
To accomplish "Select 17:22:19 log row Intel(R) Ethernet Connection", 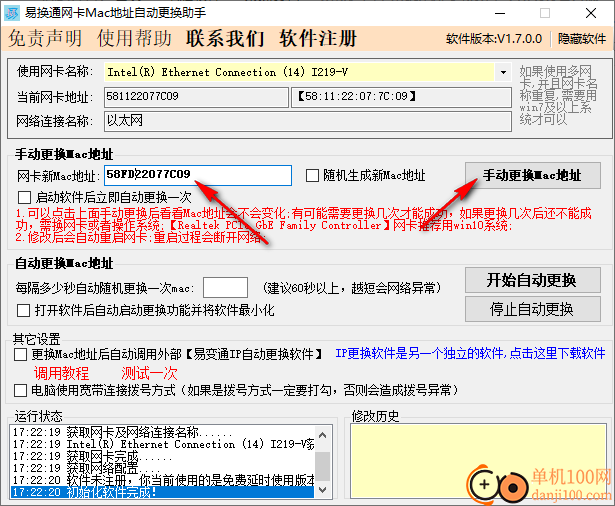I will (163, 444).
